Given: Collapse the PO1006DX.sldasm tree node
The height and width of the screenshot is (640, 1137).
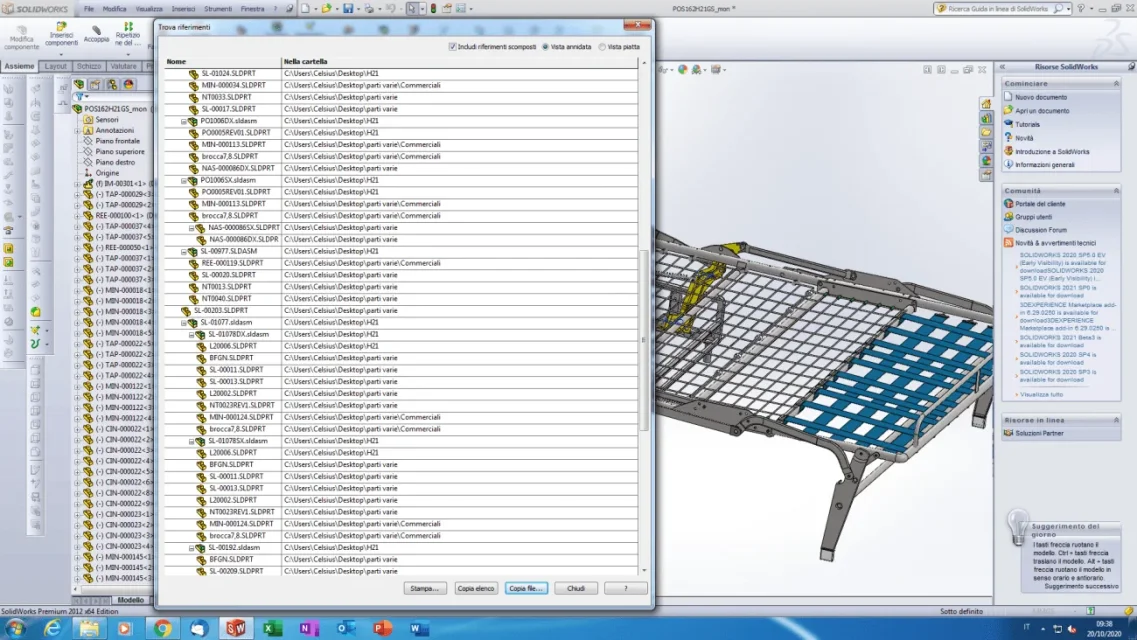Looking at the screenshot, I should click(x=183, y=121).
